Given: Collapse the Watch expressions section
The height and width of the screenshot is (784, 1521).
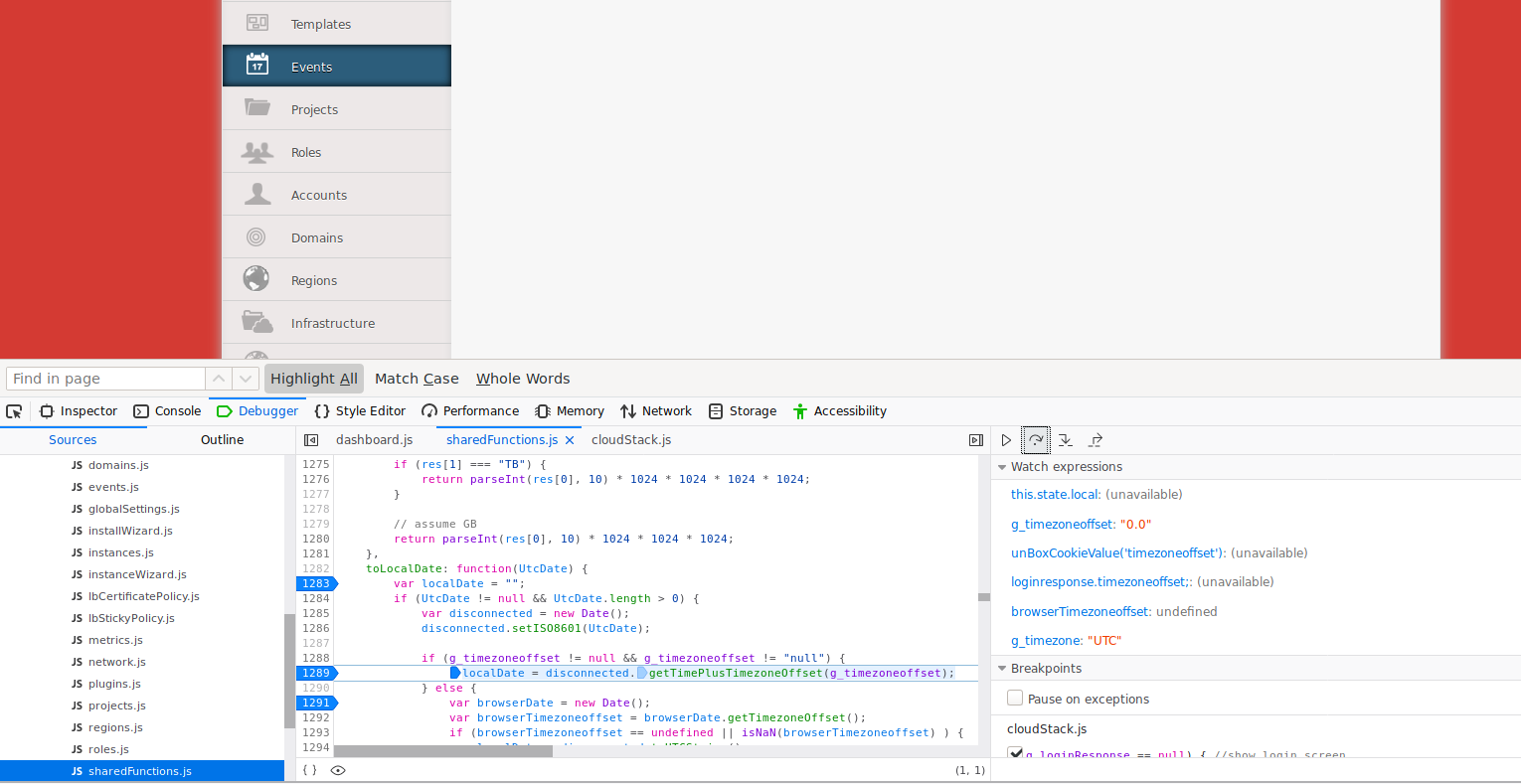Looking at the screenshot, I should pyautogui.click(x=1002, y=467).
